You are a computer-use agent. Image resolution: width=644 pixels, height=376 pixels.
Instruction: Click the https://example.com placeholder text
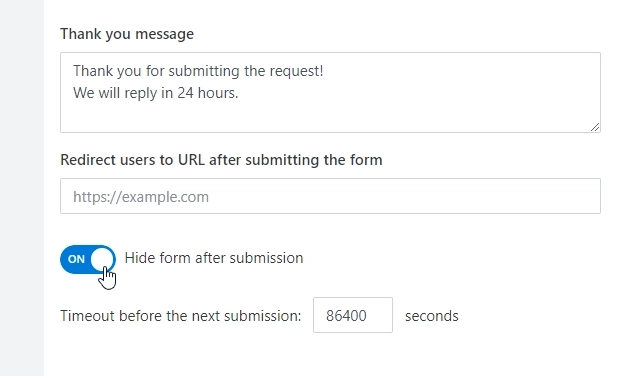click(141, 197)
